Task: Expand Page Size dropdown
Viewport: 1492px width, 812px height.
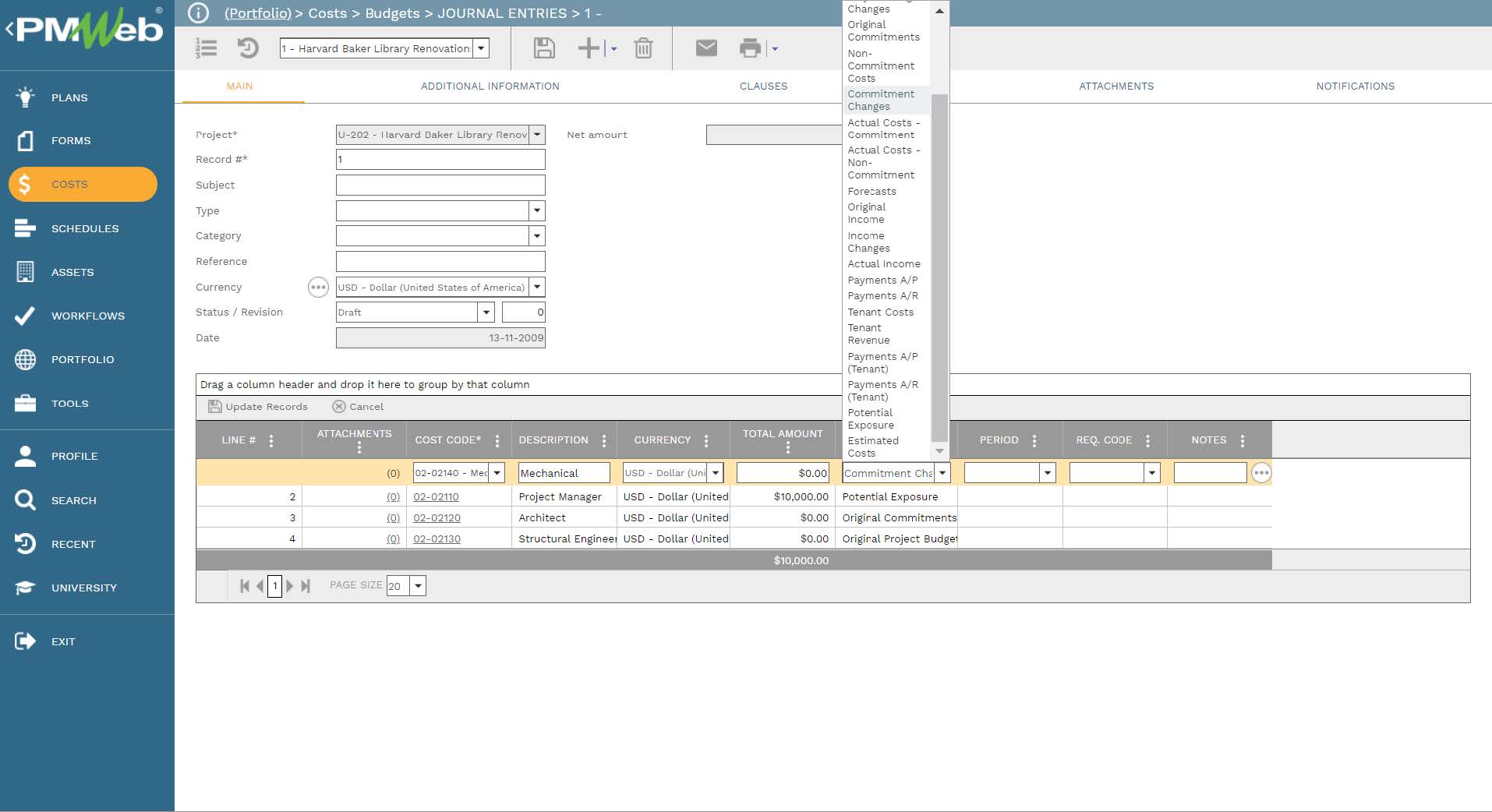Action: 419,586
